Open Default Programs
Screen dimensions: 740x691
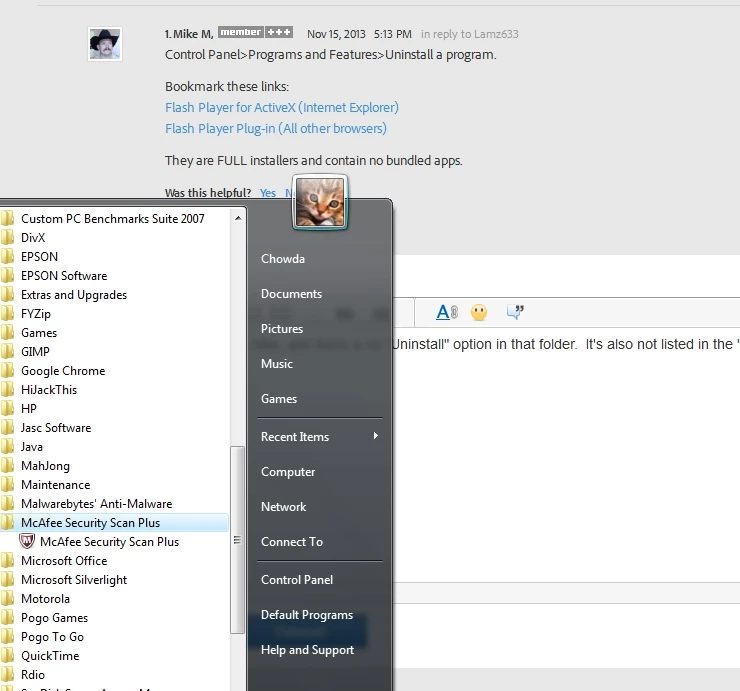click(307, 615)
